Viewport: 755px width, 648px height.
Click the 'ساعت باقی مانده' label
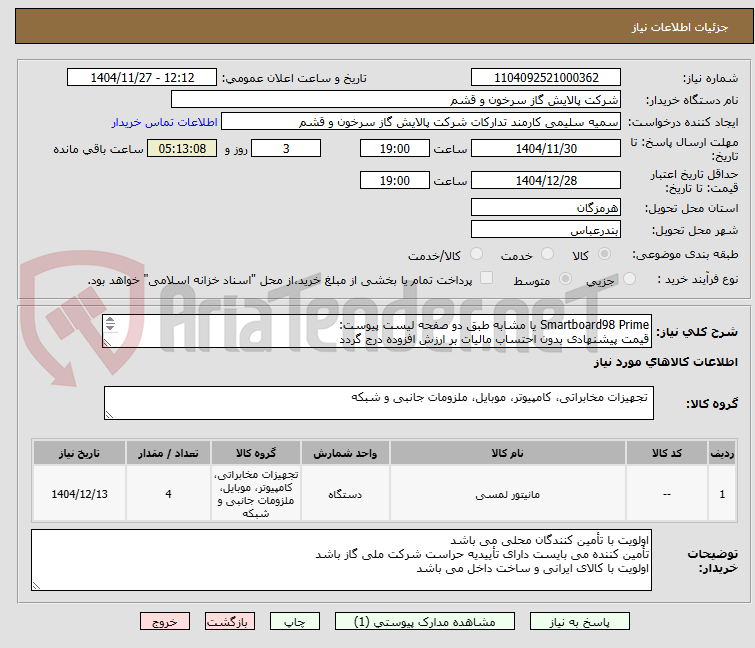98,149
